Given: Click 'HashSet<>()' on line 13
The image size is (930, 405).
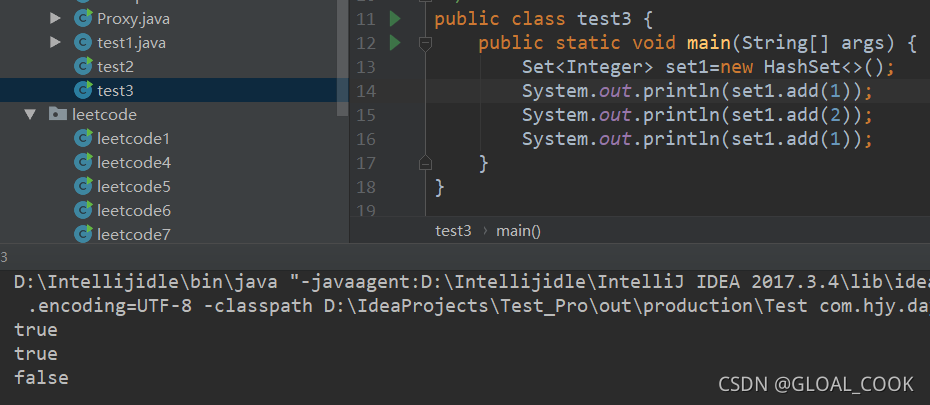Looking at the screenshot, I should coord(823,67).
